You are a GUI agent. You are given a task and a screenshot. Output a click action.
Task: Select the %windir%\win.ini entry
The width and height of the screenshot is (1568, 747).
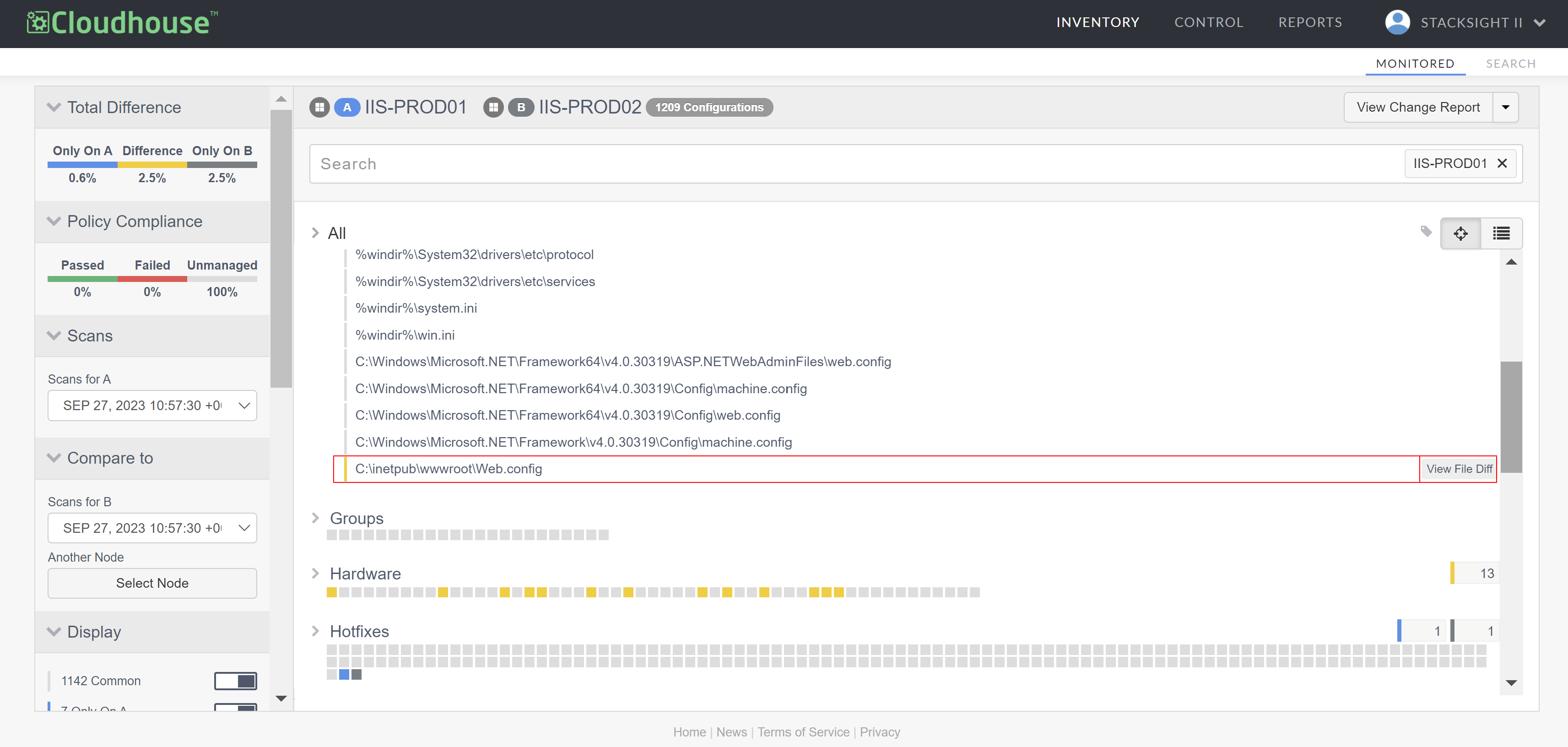[x=405, y=335]
